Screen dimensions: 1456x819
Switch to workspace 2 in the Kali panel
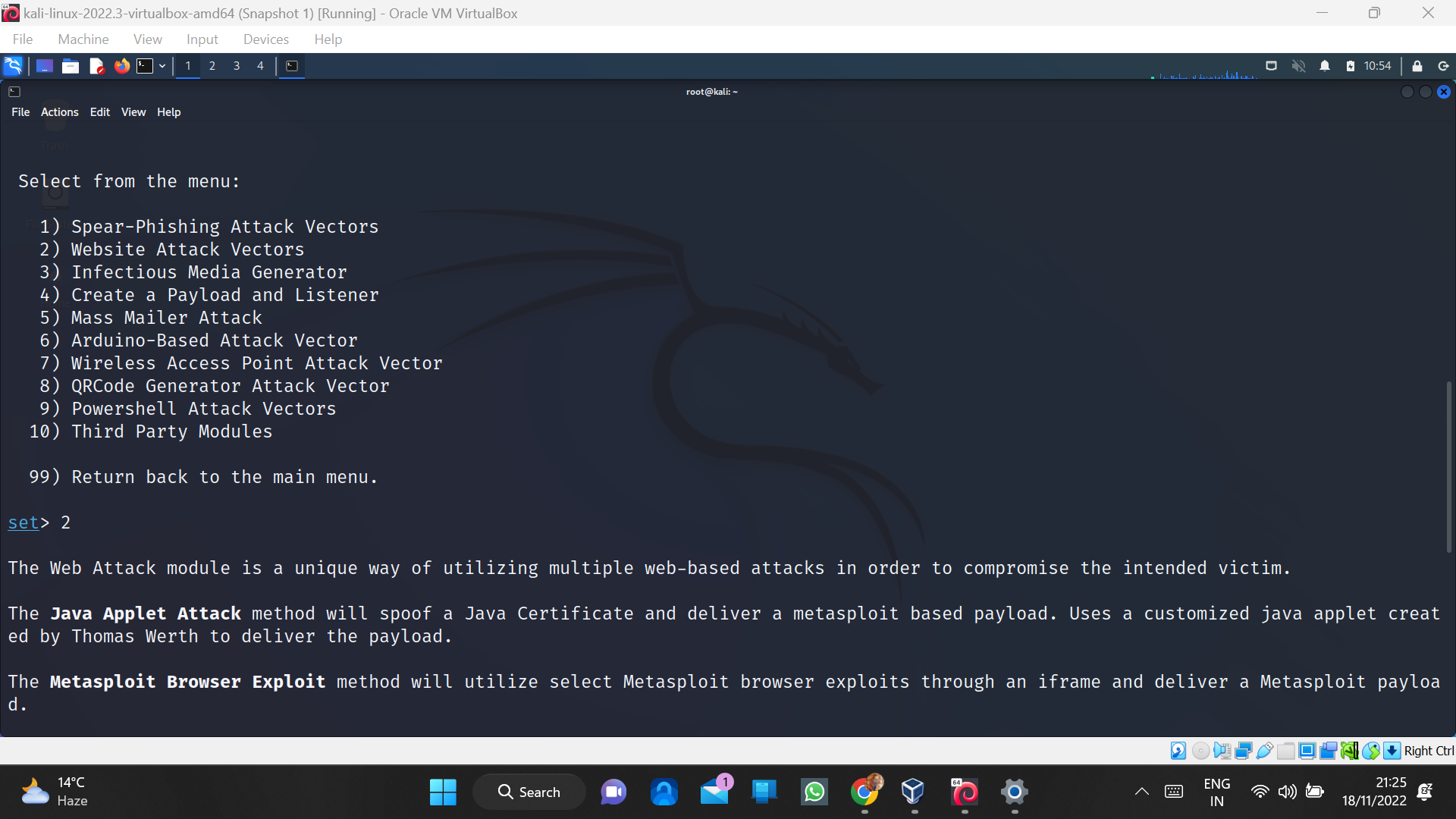[x=212, y=66]
